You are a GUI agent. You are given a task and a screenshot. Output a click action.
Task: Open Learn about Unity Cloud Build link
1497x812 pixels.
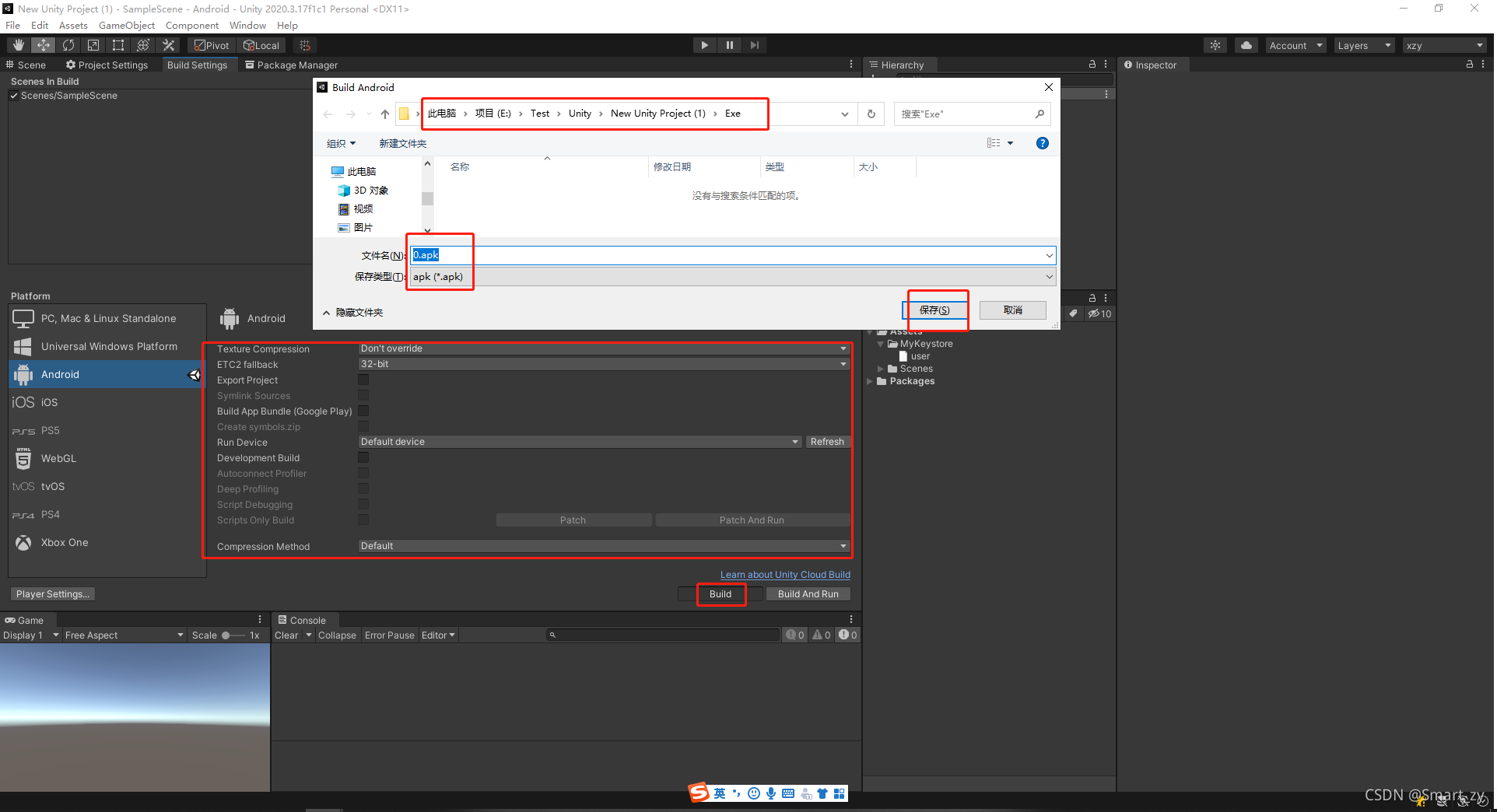coord(785,575)
